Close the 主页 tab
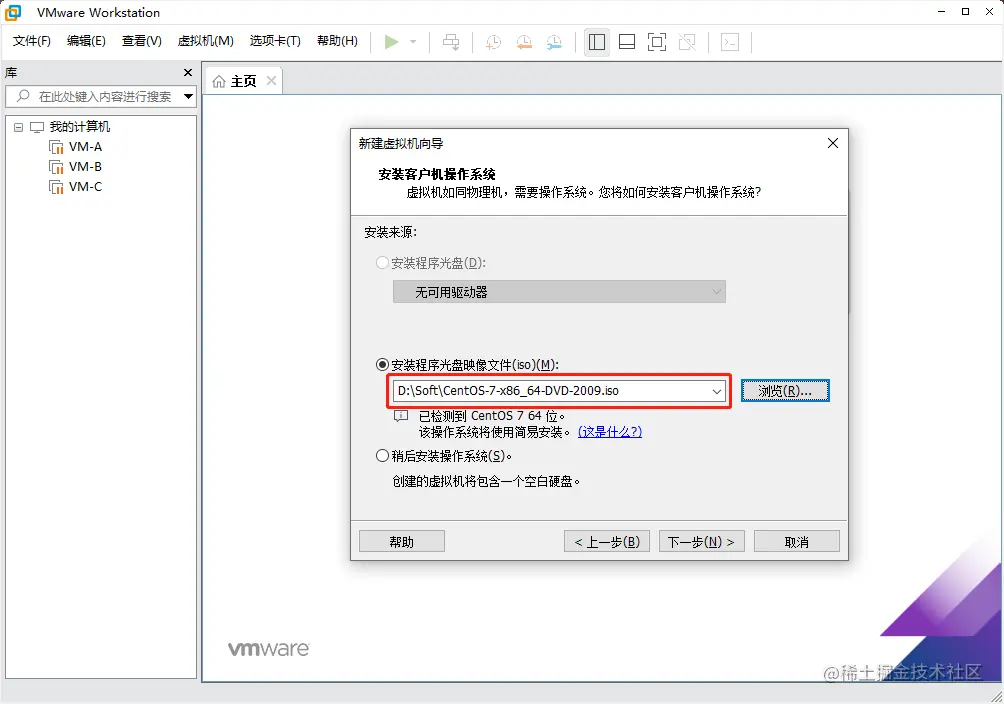Image resolution: width=1004 pixels, height=704 pixels. point(271,81)
